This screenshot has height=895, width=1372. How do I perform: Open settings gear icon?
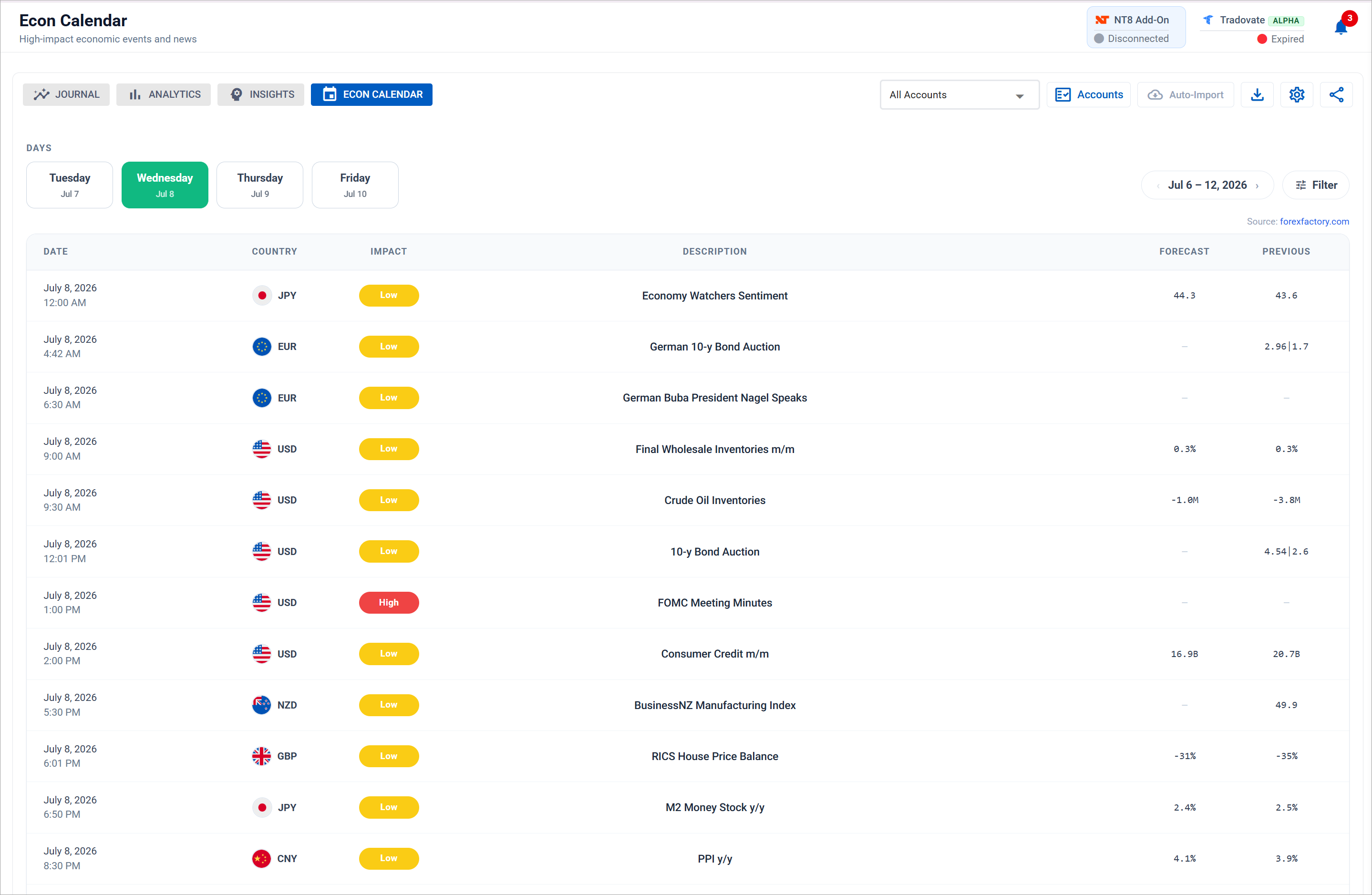point(1297,94)
